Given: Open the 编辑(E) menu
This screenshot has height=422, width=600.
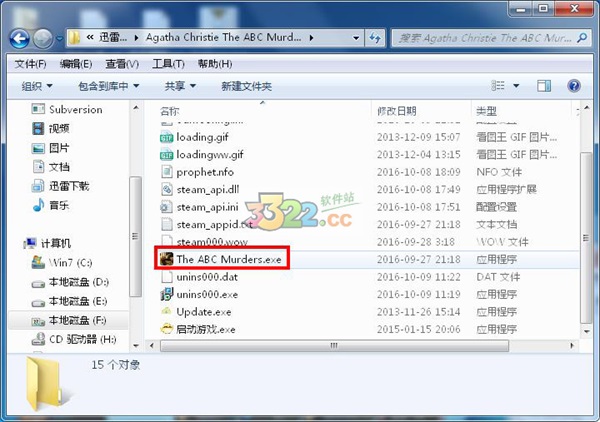Looking at the screenshot, I should [76, 64].
